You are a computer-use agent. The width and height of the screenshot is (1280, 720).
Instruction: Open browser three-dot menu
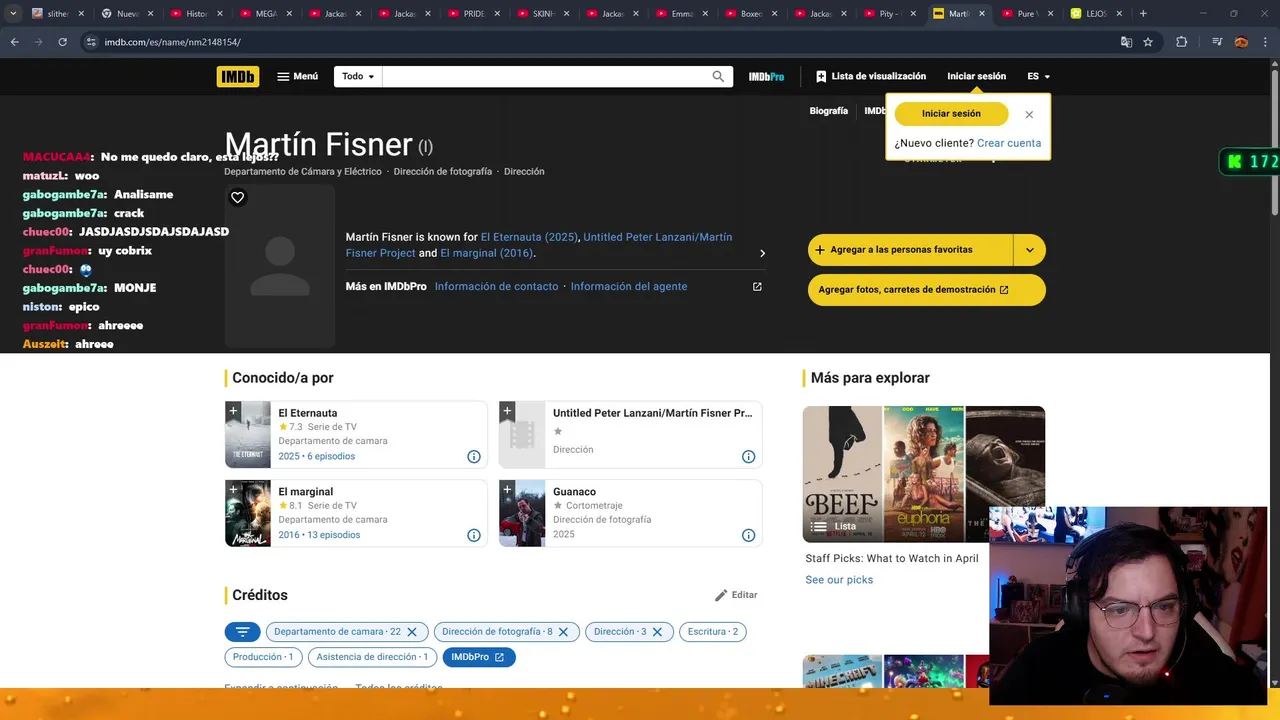coord(1265,42)
